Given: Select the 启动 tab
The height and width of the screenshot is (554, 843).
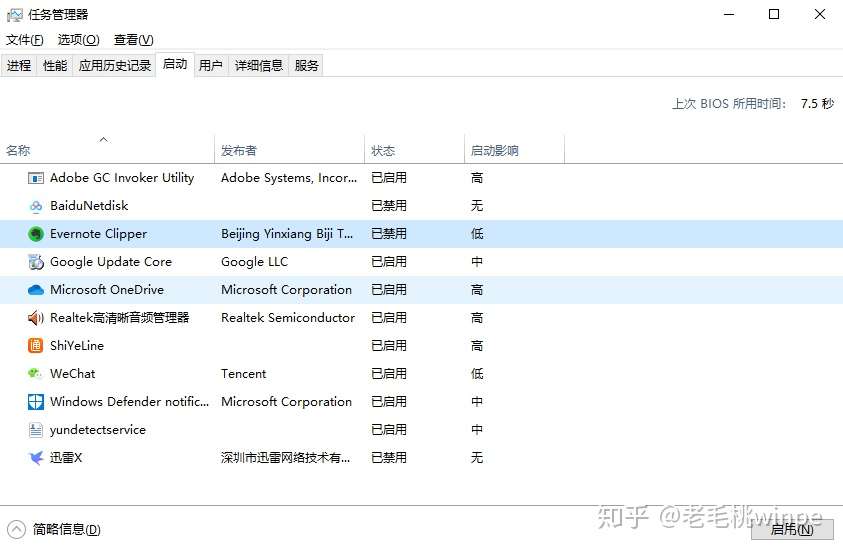Looking at the screenshot, I should point(175,65).
